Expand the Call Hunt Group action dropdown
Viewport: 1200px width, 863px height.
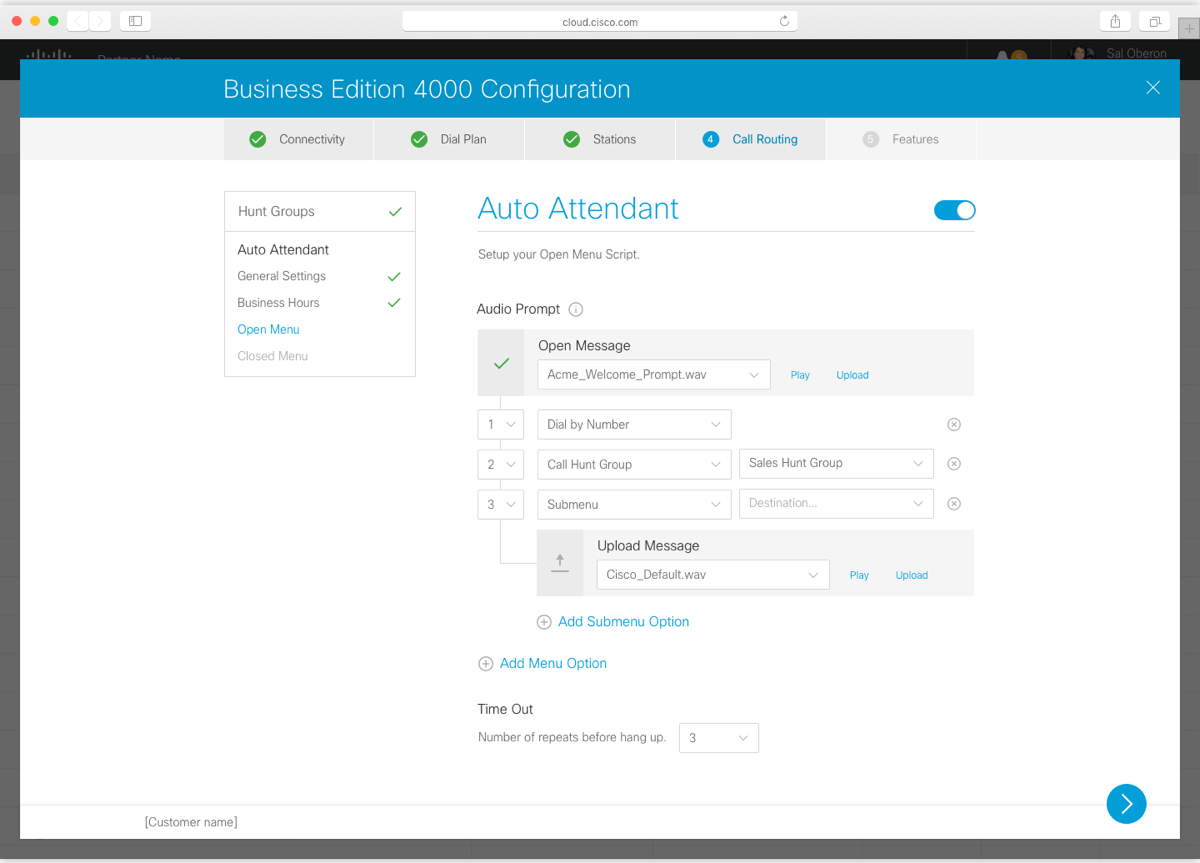(x=634, y=464)
